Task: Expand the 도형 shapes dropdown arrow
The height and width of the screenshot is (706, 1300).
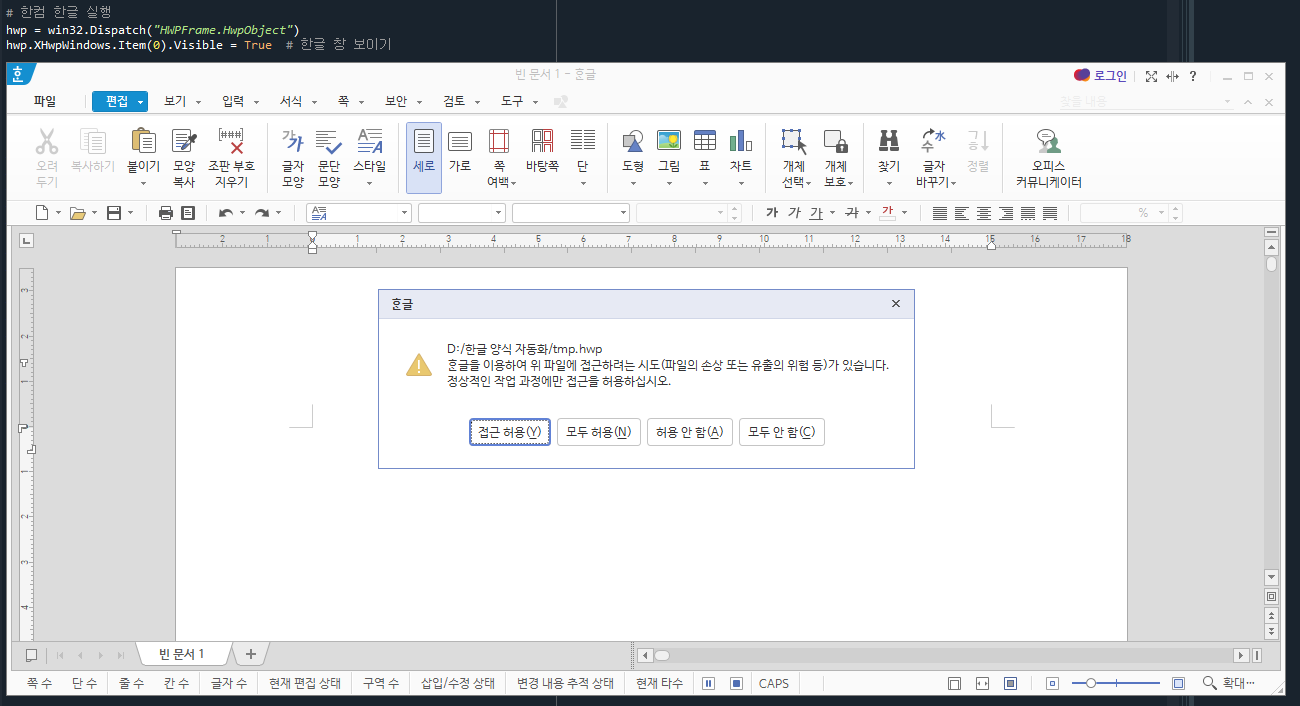Action: pyautogui.click(x=633, y=184)
